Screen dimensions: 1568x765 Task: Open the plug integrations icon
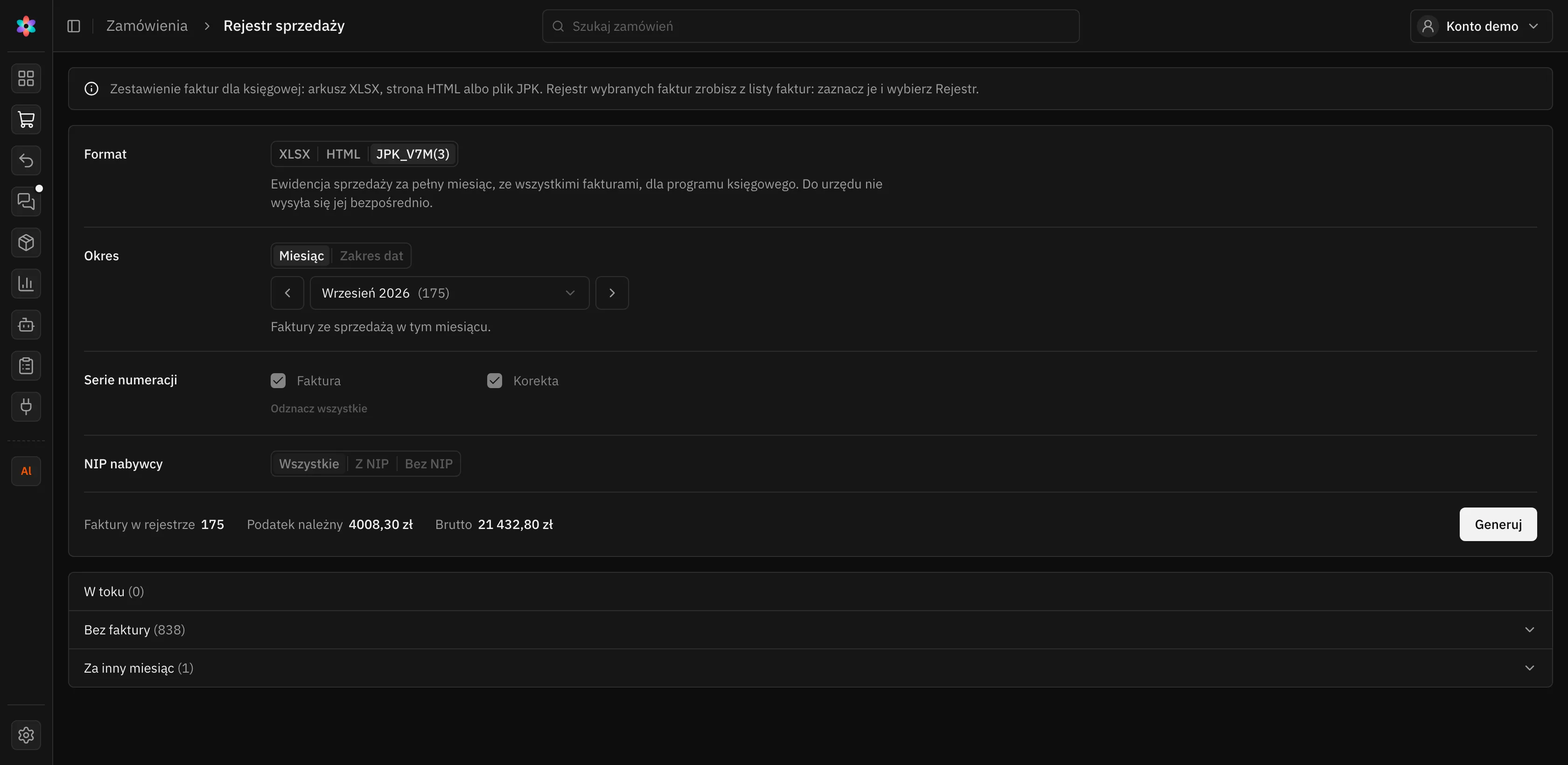(26, 407)
